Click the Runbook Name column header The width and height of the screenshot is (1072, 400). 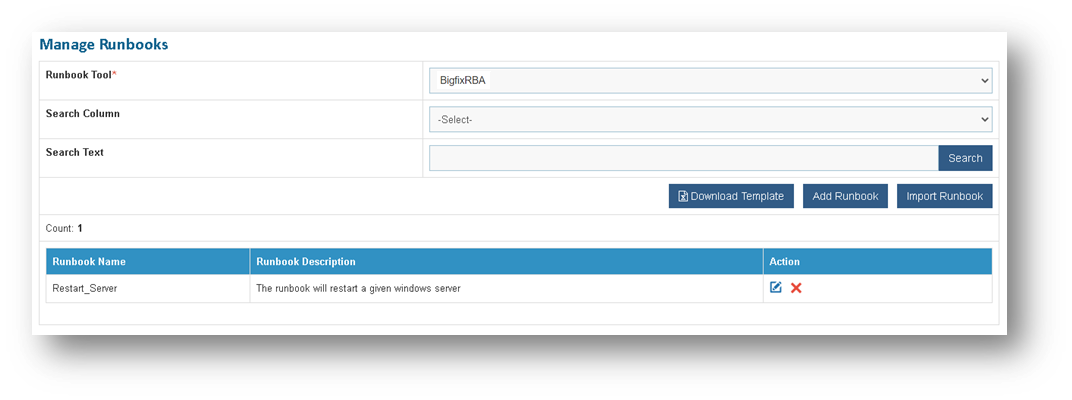point(89,262)
